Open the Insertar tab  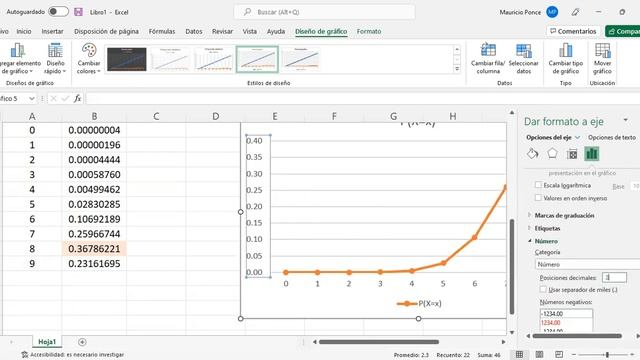point(52,31)
